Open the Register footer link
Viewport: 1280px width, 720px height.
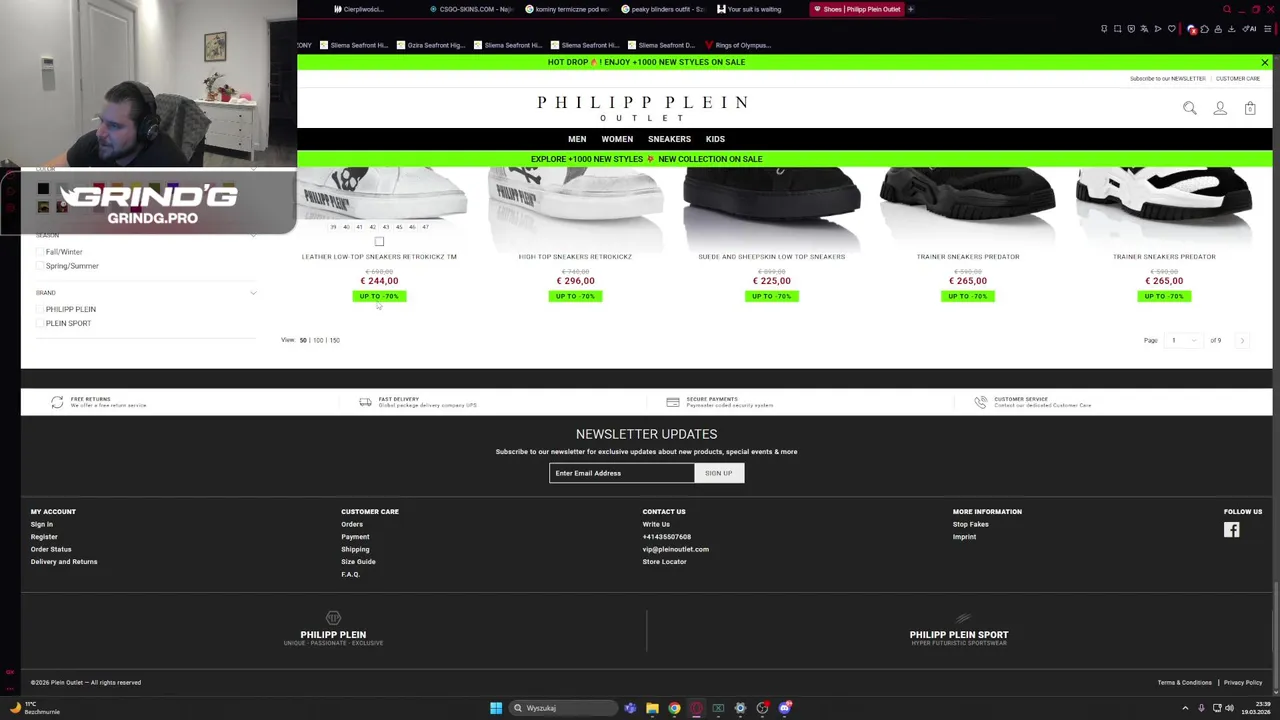[44, 537]
